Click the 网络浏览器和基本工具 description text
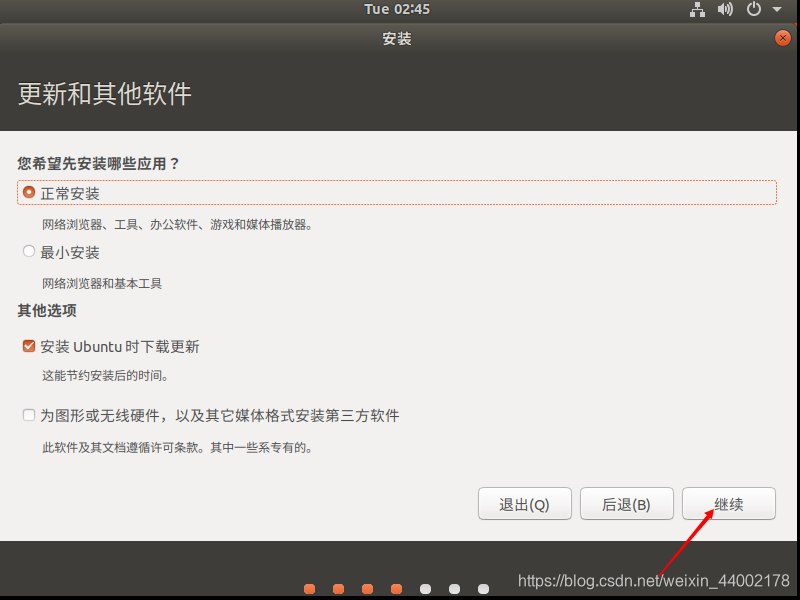 [x=102, y=283]
